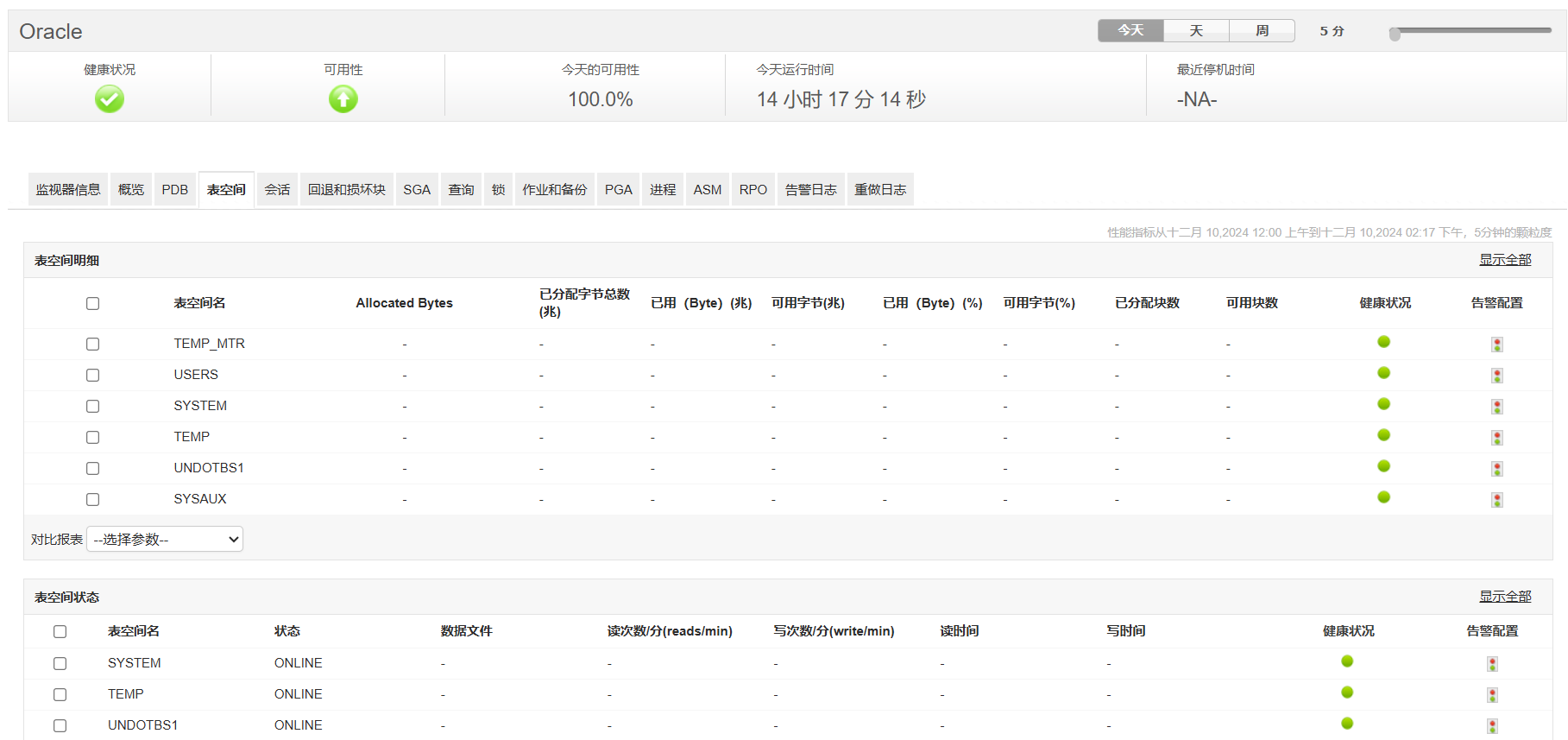Open the 重做日志 tab
This screenshot has height=740, width=1568.
(x=880, y=189)
